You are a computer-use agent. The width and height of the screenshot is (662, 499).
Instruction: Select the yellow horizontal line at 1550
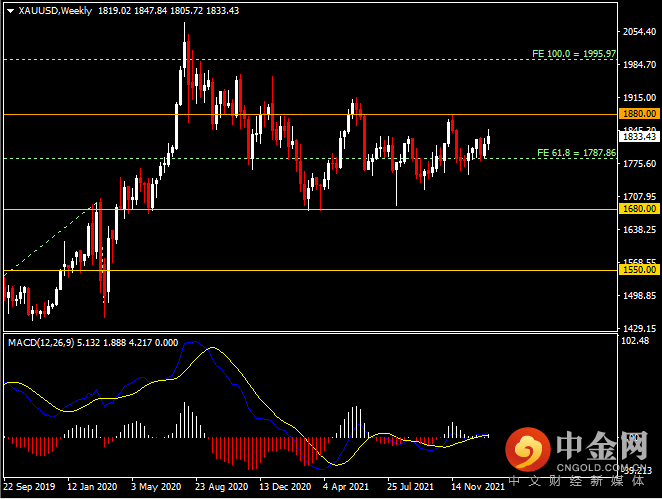pos(311,271)
